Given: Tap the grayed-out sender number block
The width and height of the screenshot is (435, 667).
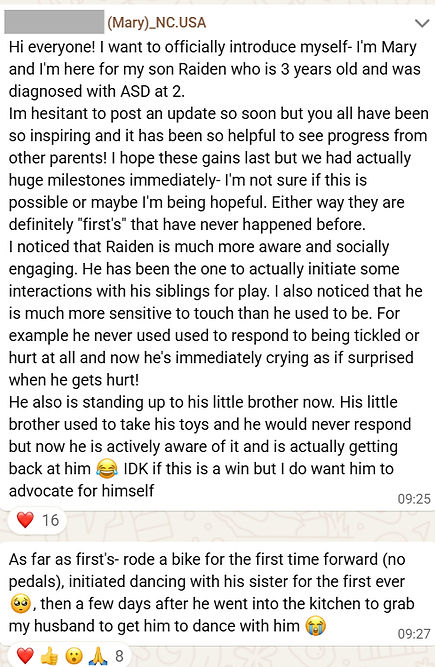Looking at the screenshot, I should (54, 22).
